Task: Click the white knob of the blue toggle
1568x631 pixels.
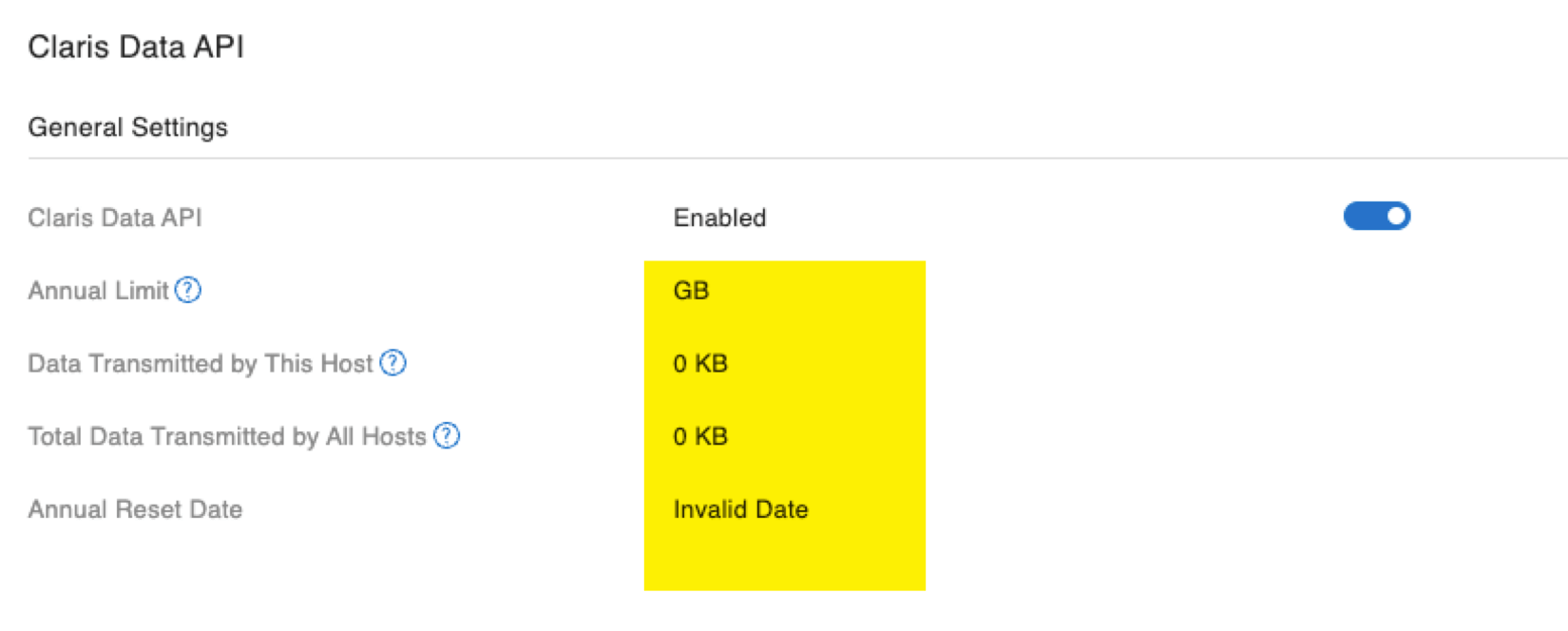Action: (x=1396, y=217)
